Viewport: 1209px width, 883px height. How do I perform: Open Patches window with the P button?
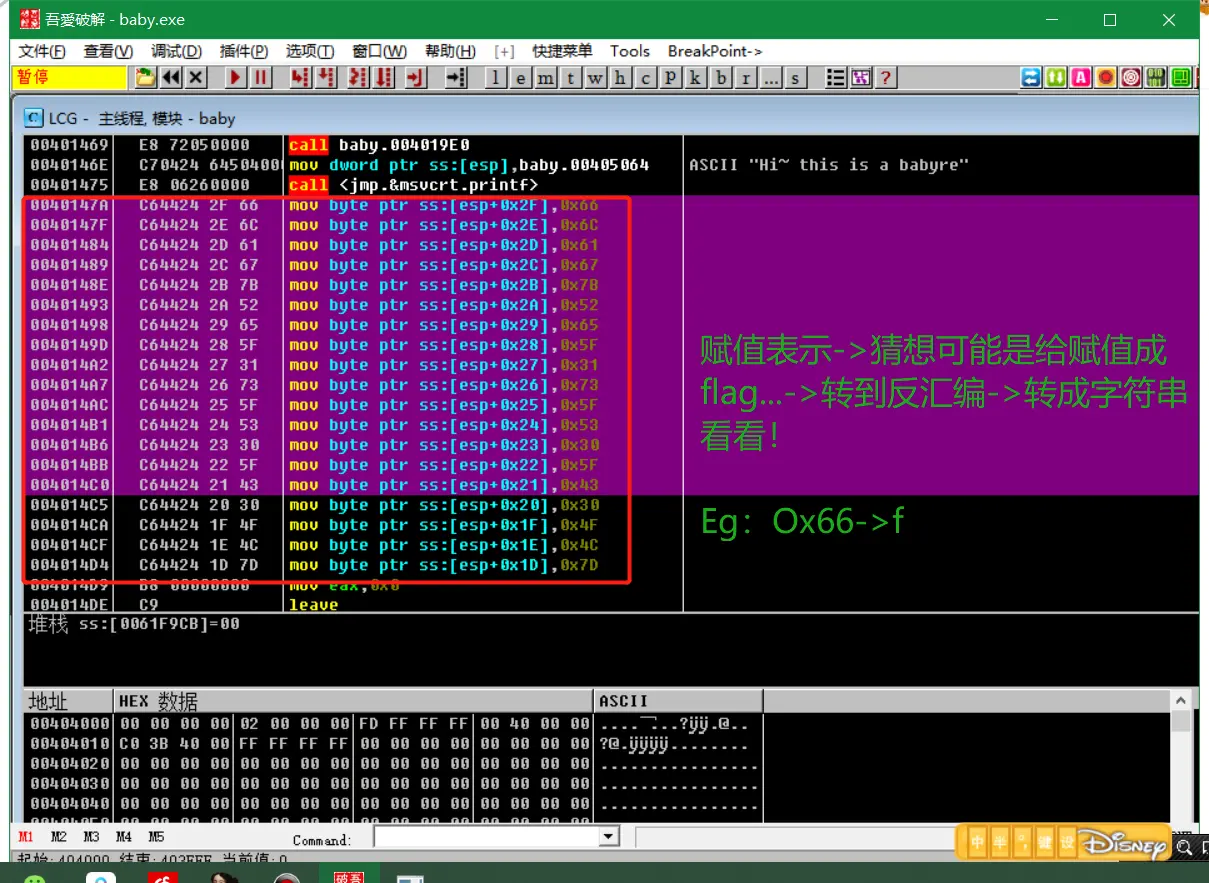point(671,78)
